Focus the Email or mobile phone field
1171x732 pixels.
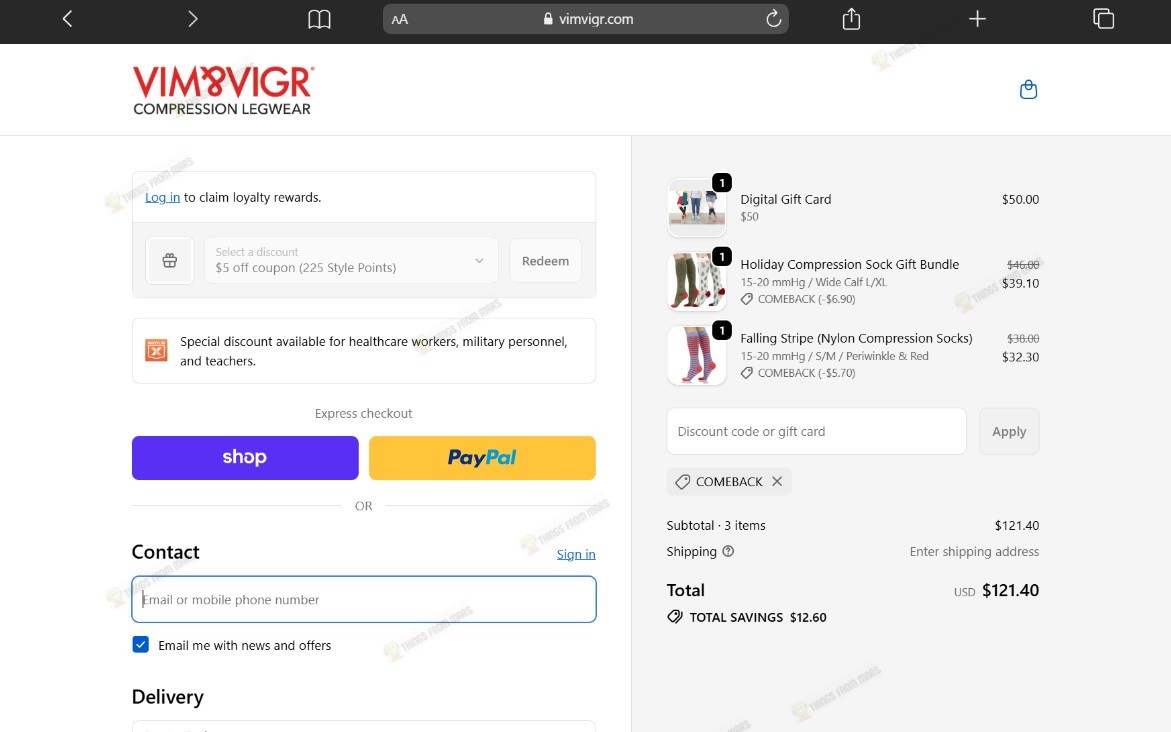(x=364, y=599)
